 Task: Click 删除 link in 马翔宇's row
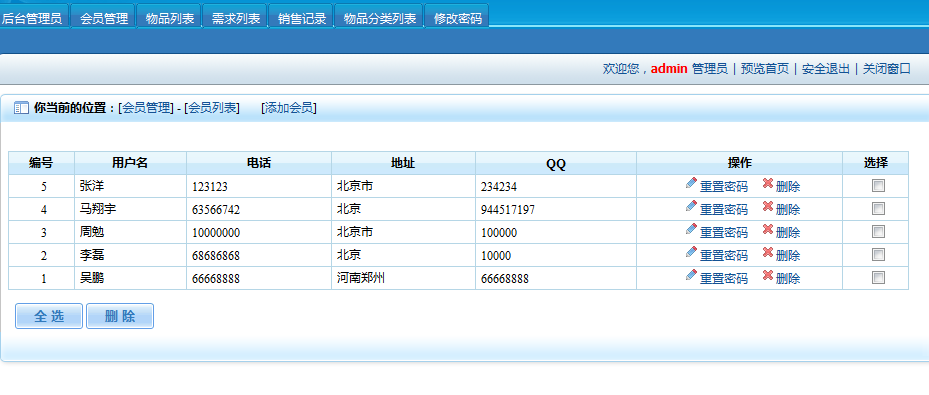pyautogui.click(x=788, y=210)
